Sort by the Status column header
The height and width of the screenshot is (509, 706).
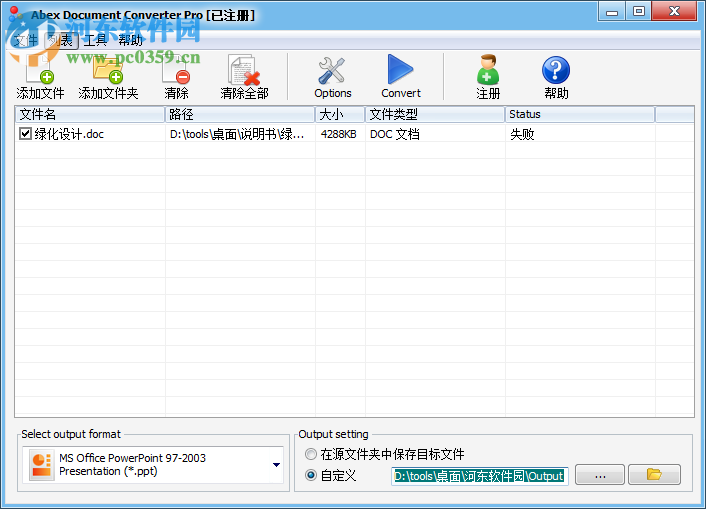[x=580, y=114]
